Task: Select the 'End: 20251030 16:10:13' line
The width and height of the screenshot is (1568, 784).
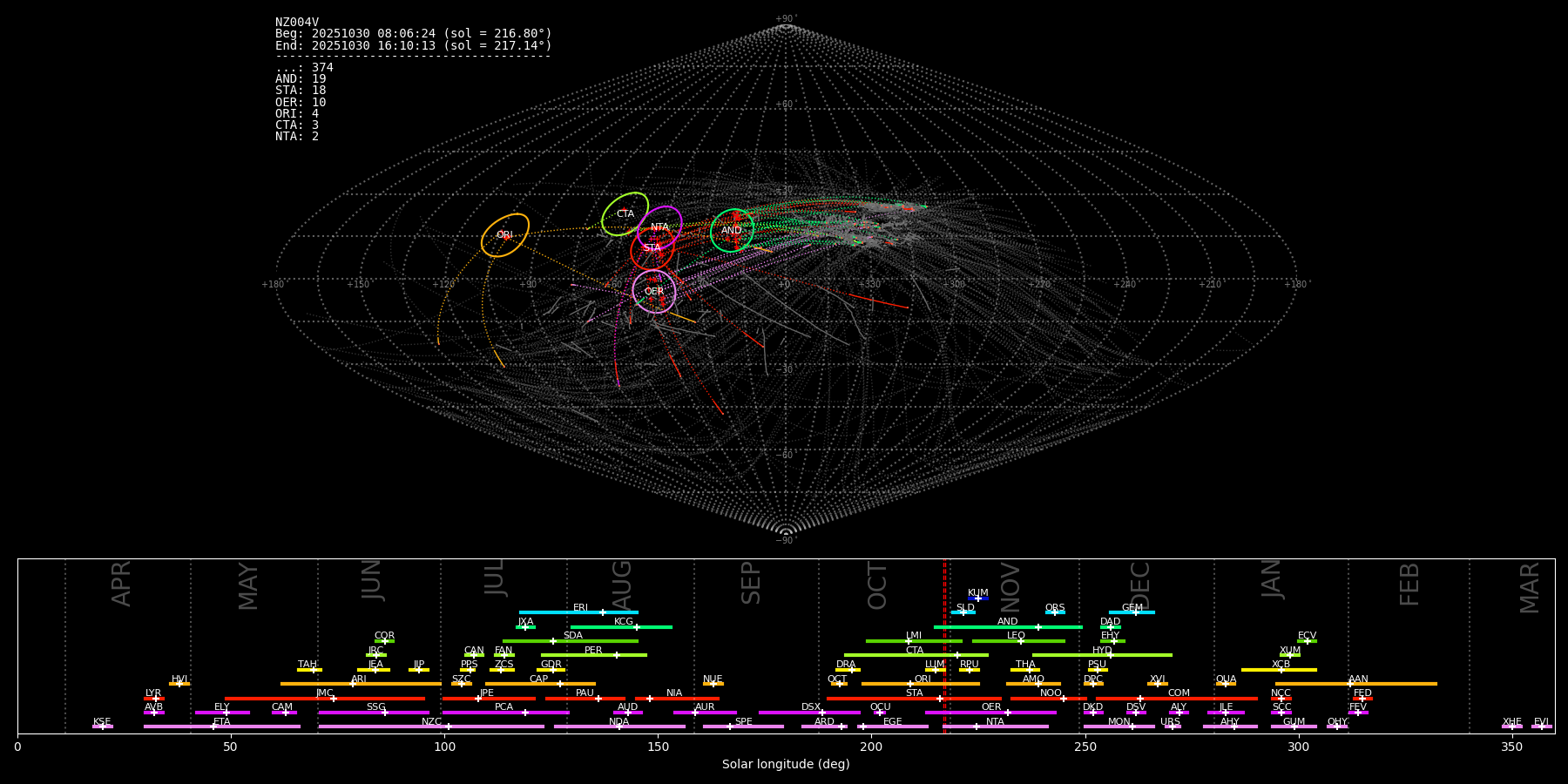Action: click(414, 45)
